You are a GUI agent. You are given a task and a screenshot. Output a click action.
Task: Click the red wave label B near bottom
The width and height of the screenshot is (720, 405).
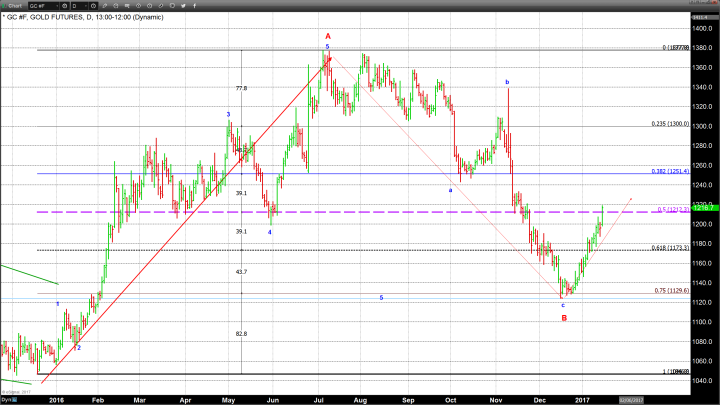click(564, 317)
